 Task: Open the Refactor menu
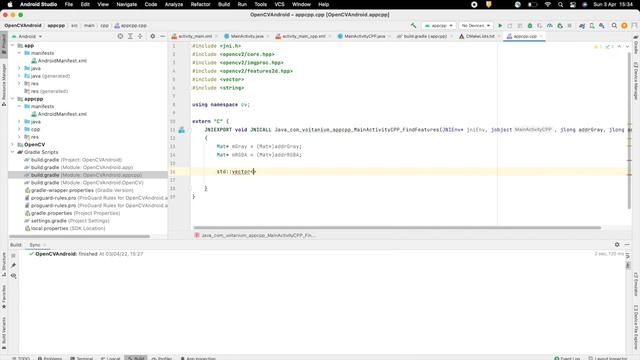pos(200,4)
